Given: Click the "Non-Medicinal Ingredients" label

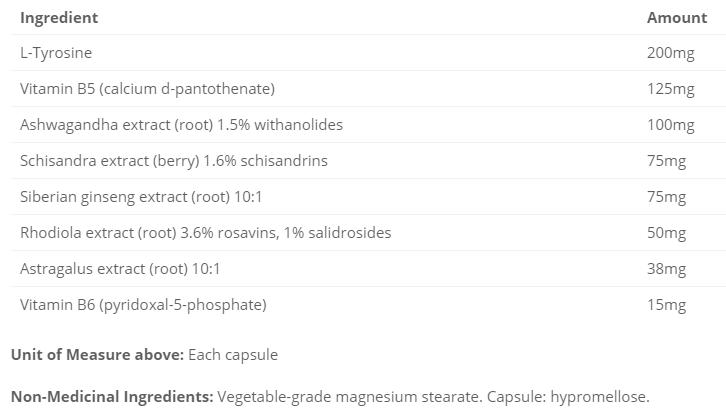Looking at the screenshot, I should [112, 396].
